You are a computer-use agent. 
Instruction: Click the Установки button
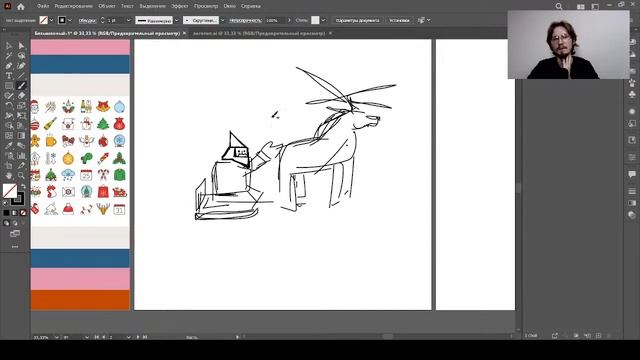pyautogui.click(x=399, y=20)
